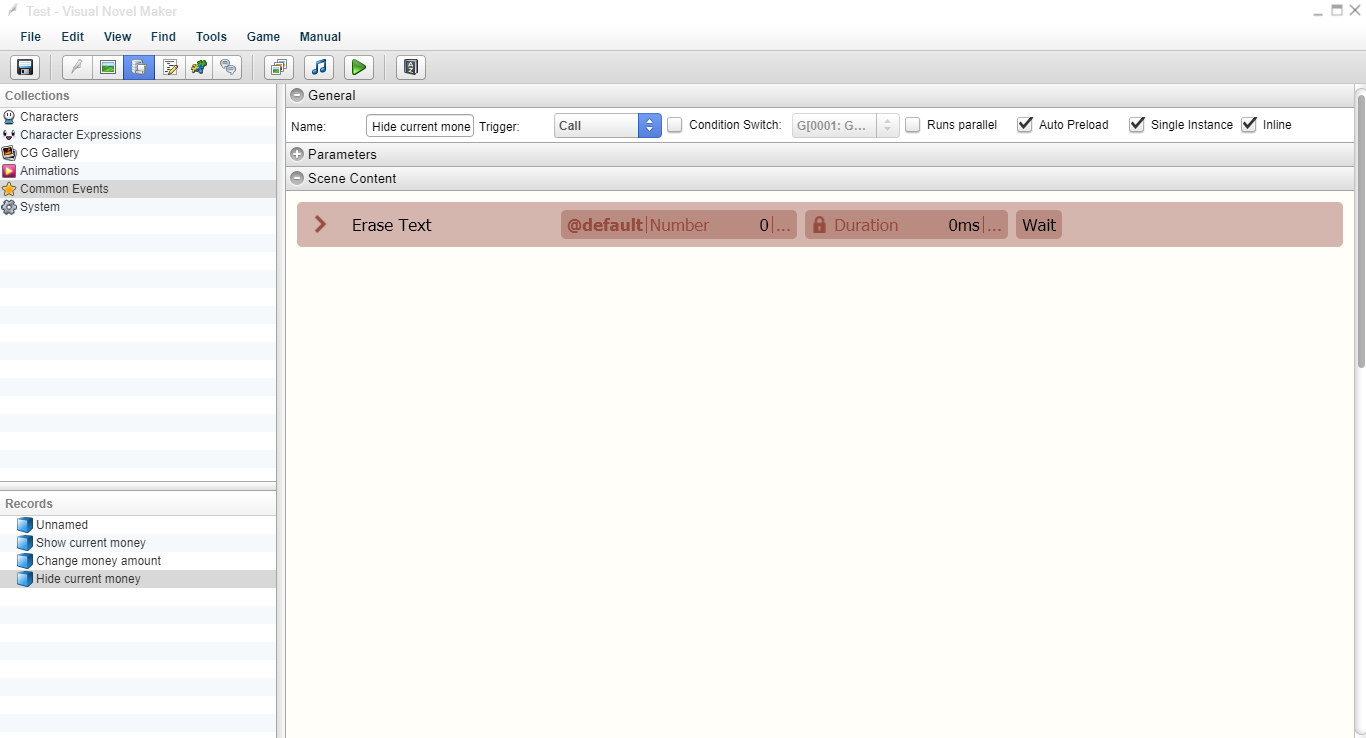Open the Find menu
The image size is (1366, 738).
pyautogui.click(x=163, y=37)
